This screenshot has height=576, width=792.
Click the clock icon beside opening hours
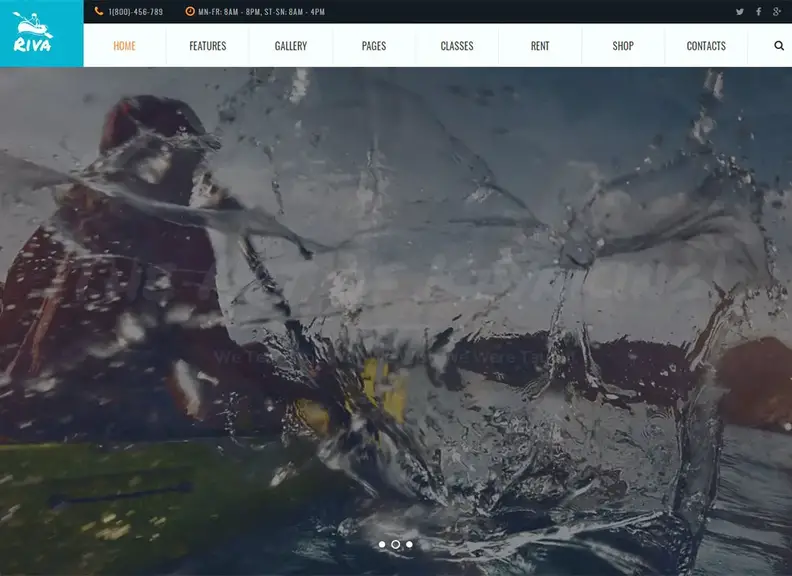click(x=190, y=12)
